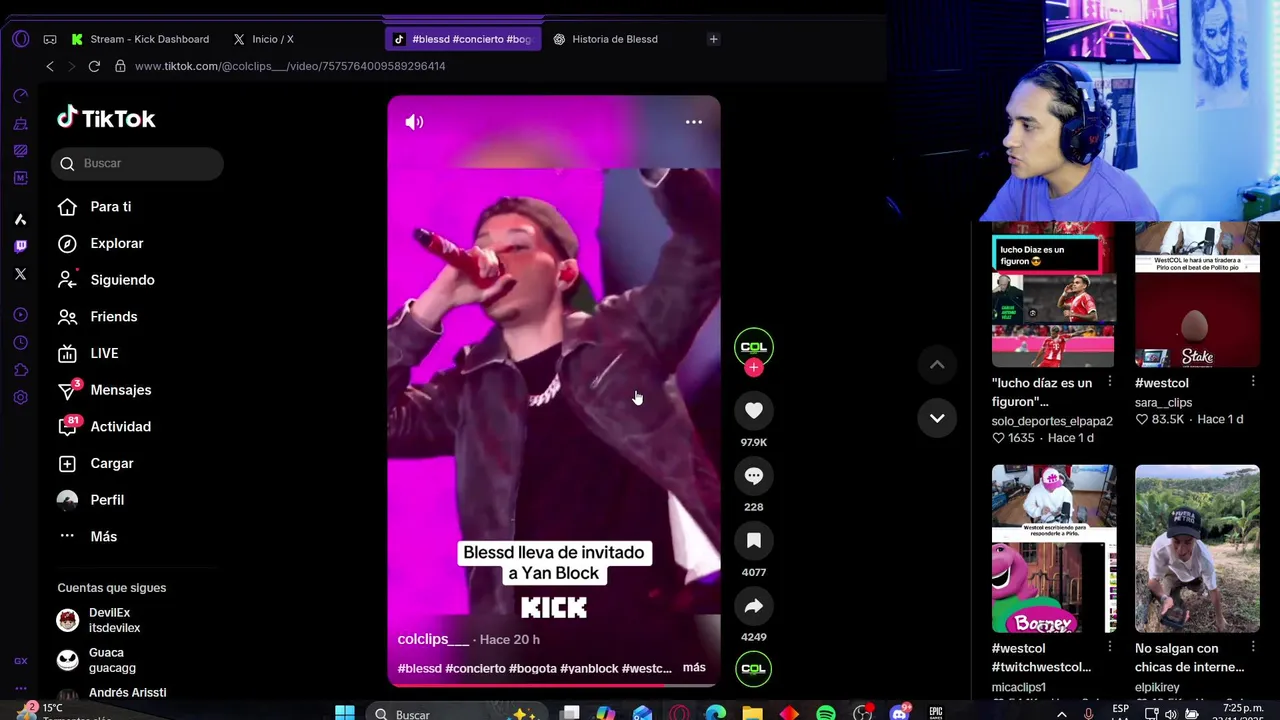Follow colclips with the red plus button

coord(754,368)
